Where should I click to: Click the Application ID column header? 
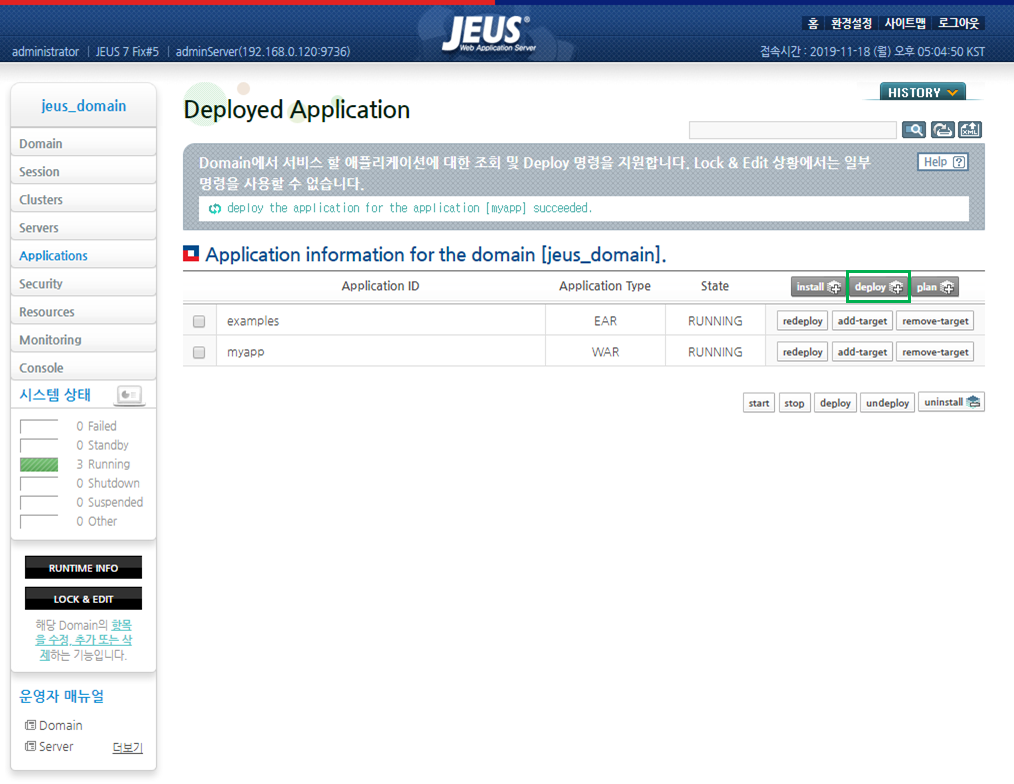[x=380, y=286]
